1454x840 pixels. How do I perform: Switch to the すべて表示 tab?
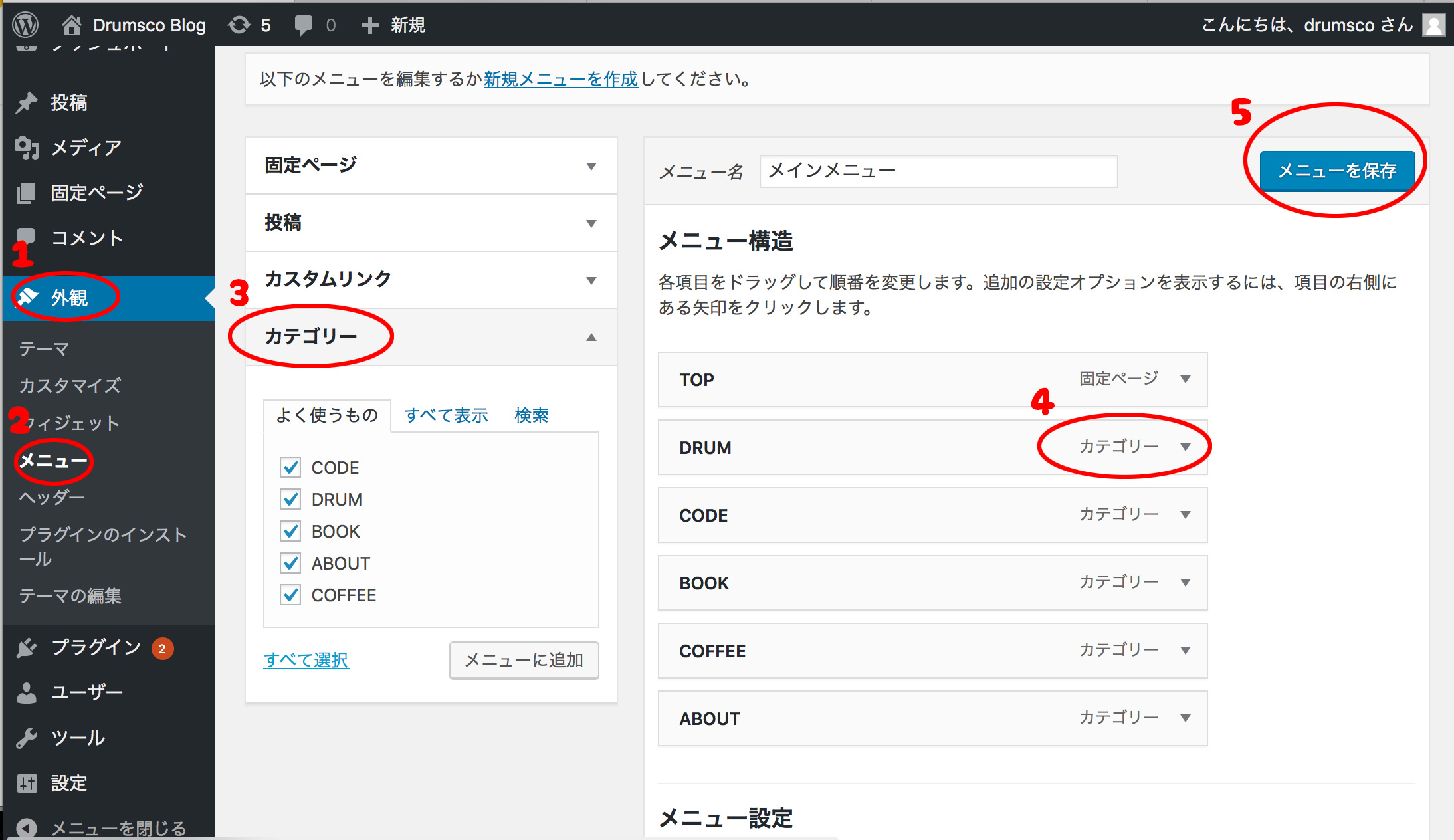click(x=446, y=415)
